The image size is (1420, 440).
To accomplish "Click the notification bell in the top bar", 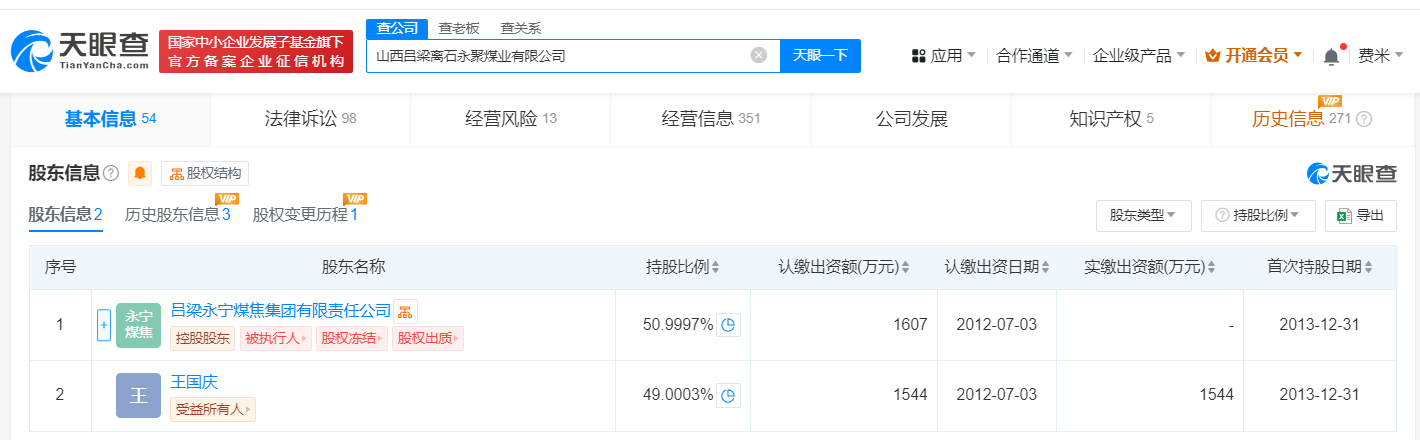I will point(1331,57).
